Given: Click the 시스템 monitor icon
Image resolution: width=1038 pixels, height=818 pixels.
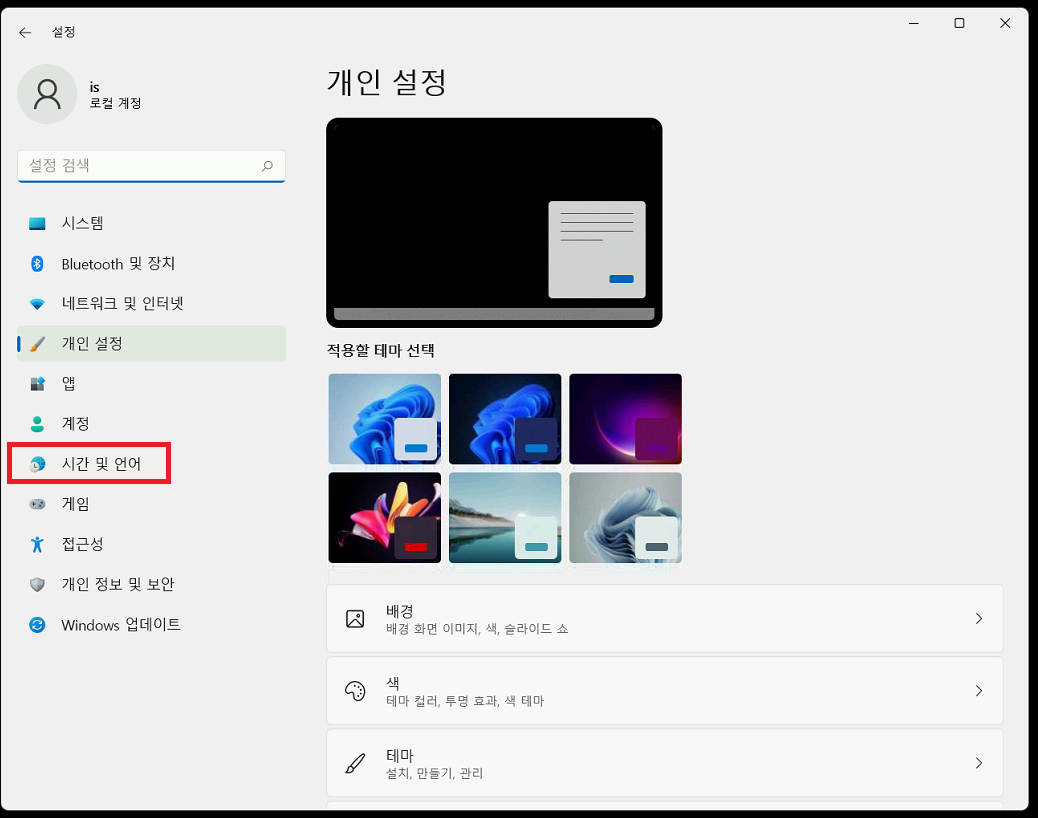Looking at the screenshot, I should click(37, 224).
